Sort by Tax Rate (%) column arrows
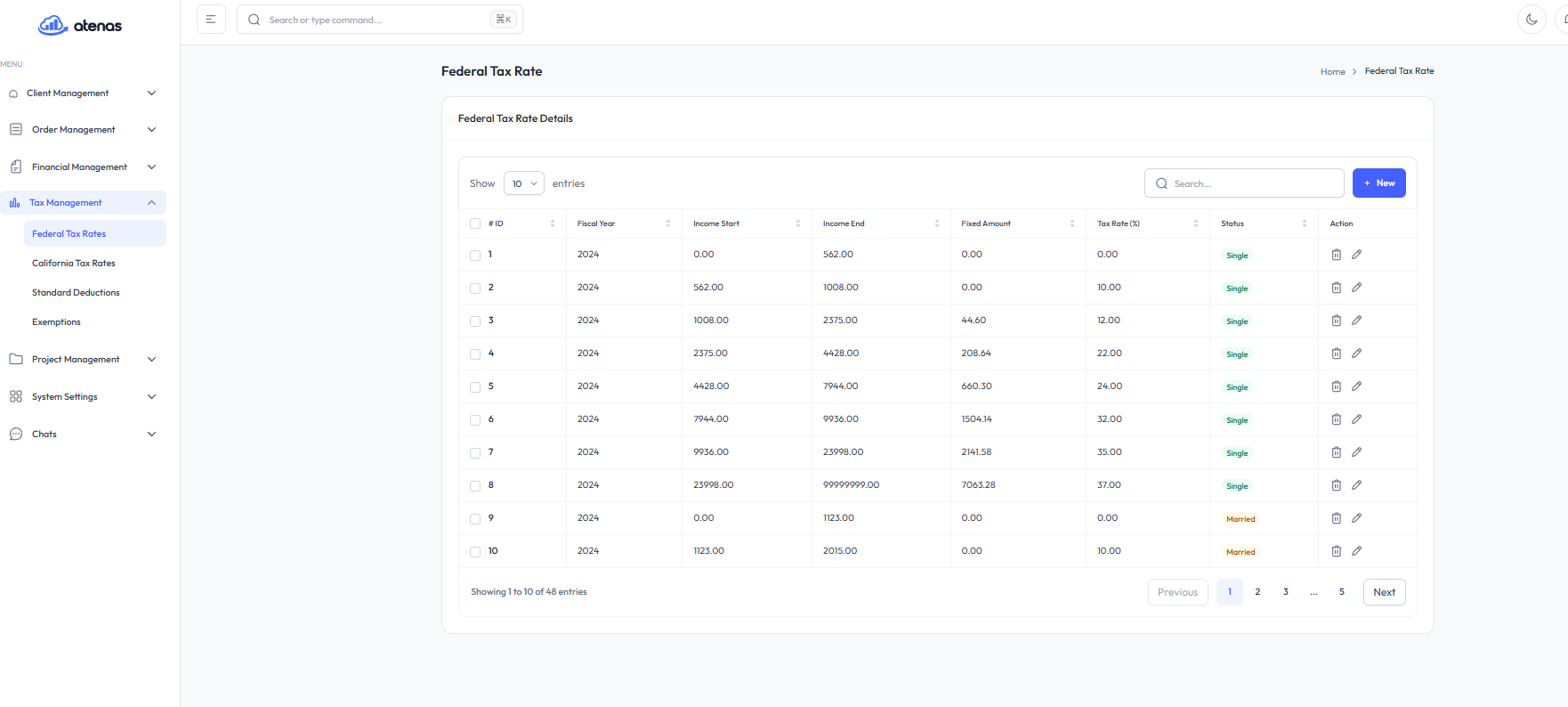Screen dimensions: 1568x707 tap(1195, 223)
